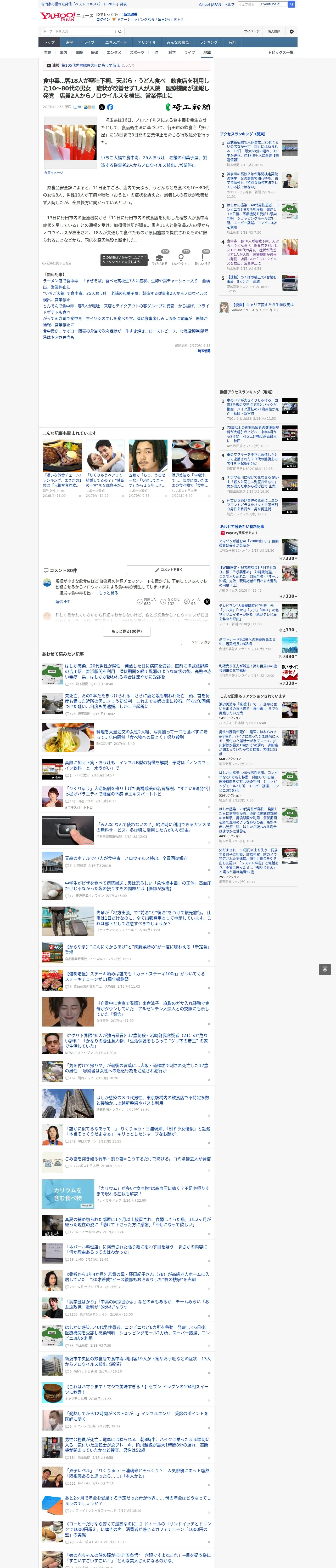This screenshot has width=336, height=1568.
Task: Open the ヘルプ link in top bar
Action: pyautogui.click(x=229, y=4)
